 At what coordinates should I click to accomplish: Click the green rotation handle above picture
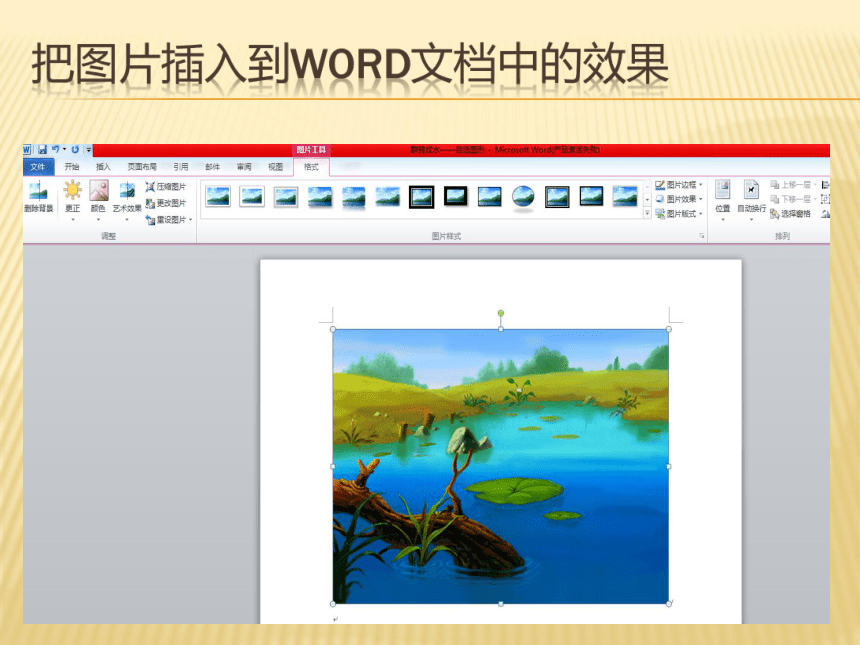tap(501, 313)
